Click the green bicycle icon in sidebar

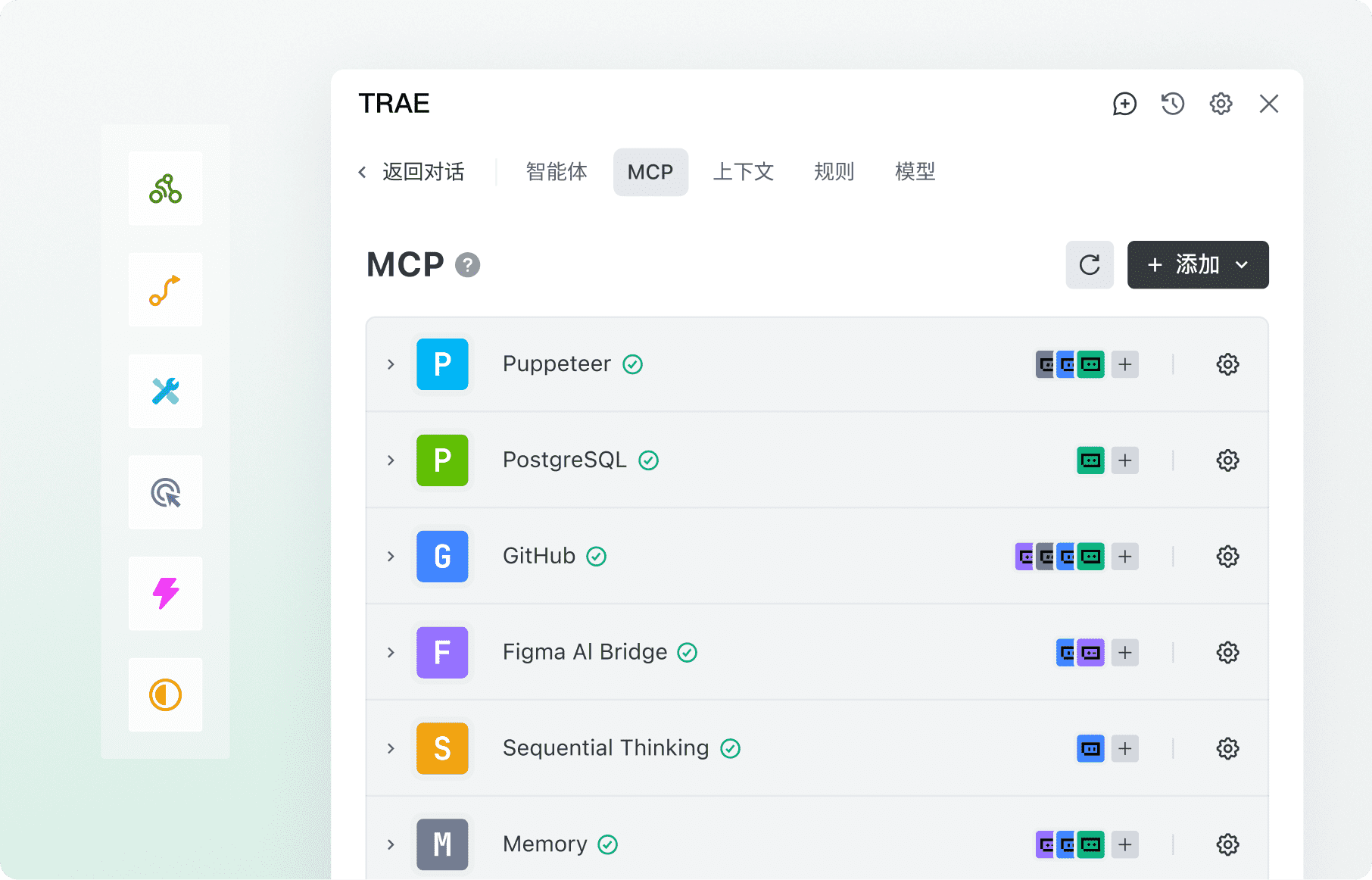165,189
